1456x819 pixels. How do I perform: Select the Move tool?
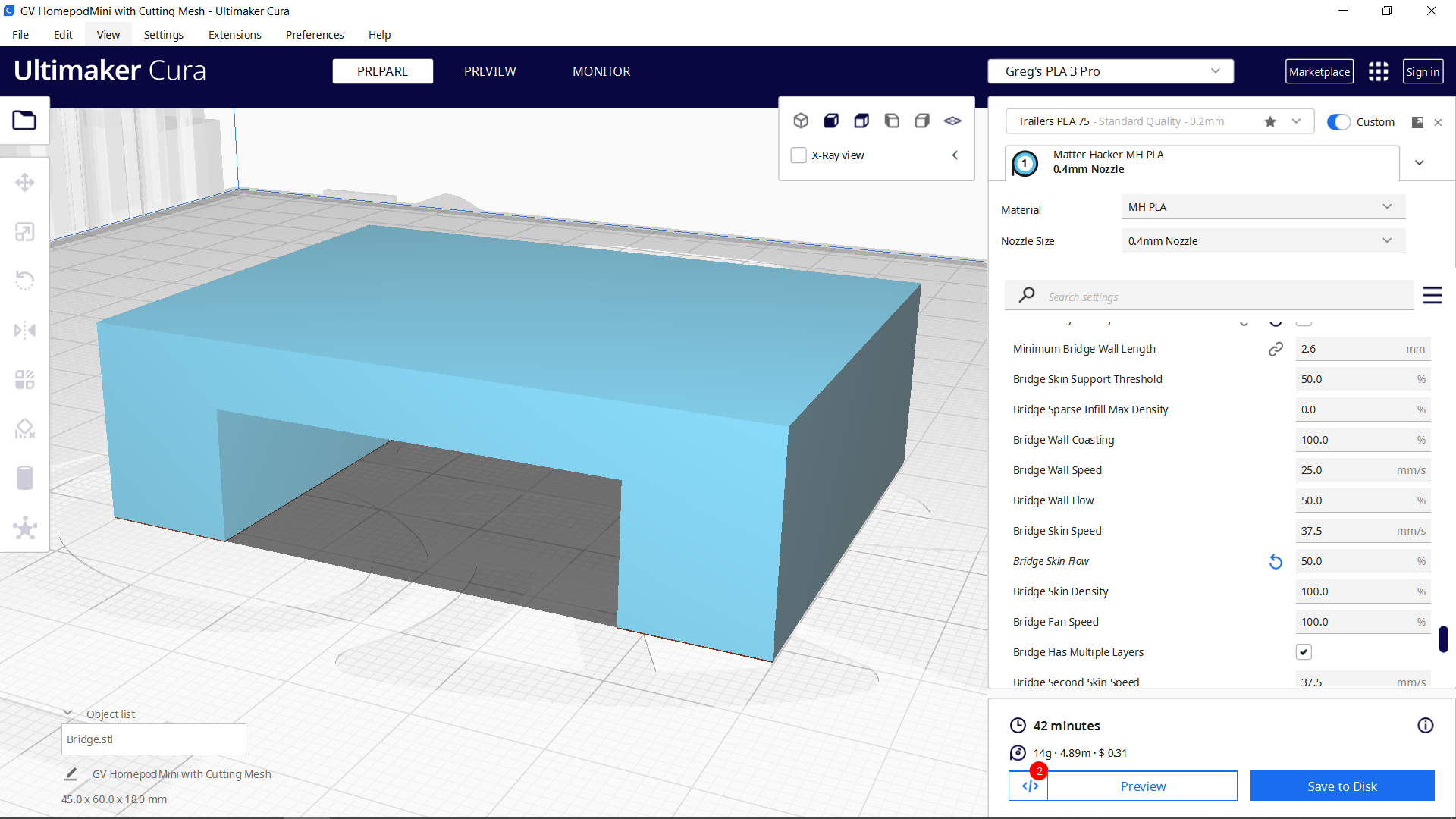pyautogui.click(x=25, y=182)
